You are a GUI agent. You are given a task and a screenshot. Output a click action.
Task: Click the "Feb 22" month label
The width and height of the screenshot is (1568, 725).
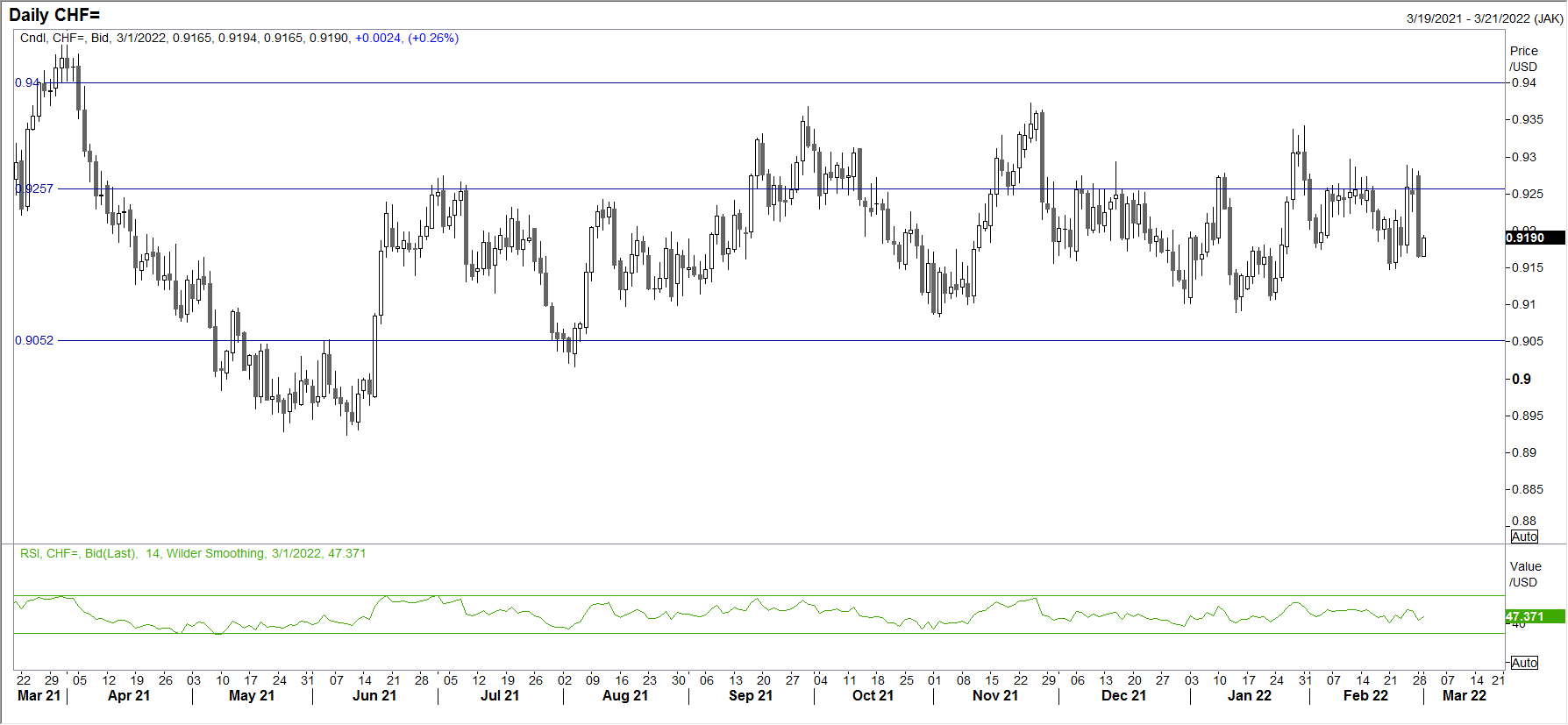tap(1366, 695)
